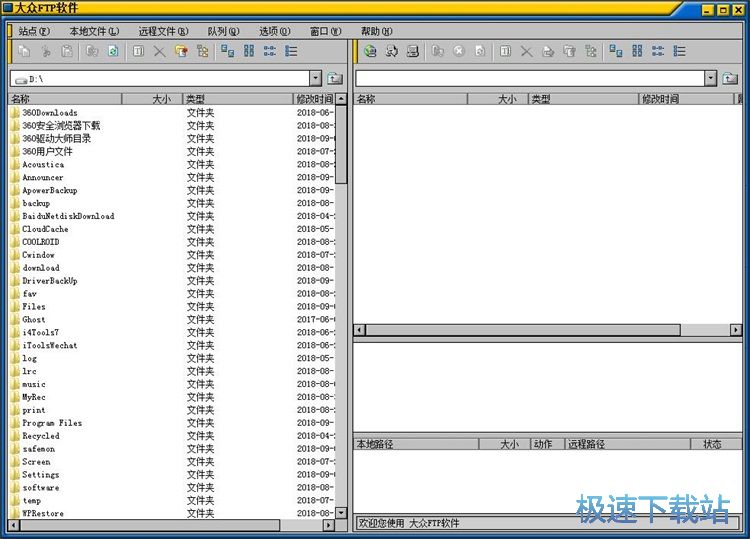Image resolution: width=750 pixels, height=539 pixels.
Task: Open the 站点 menu
Action: tap(34, 31)
